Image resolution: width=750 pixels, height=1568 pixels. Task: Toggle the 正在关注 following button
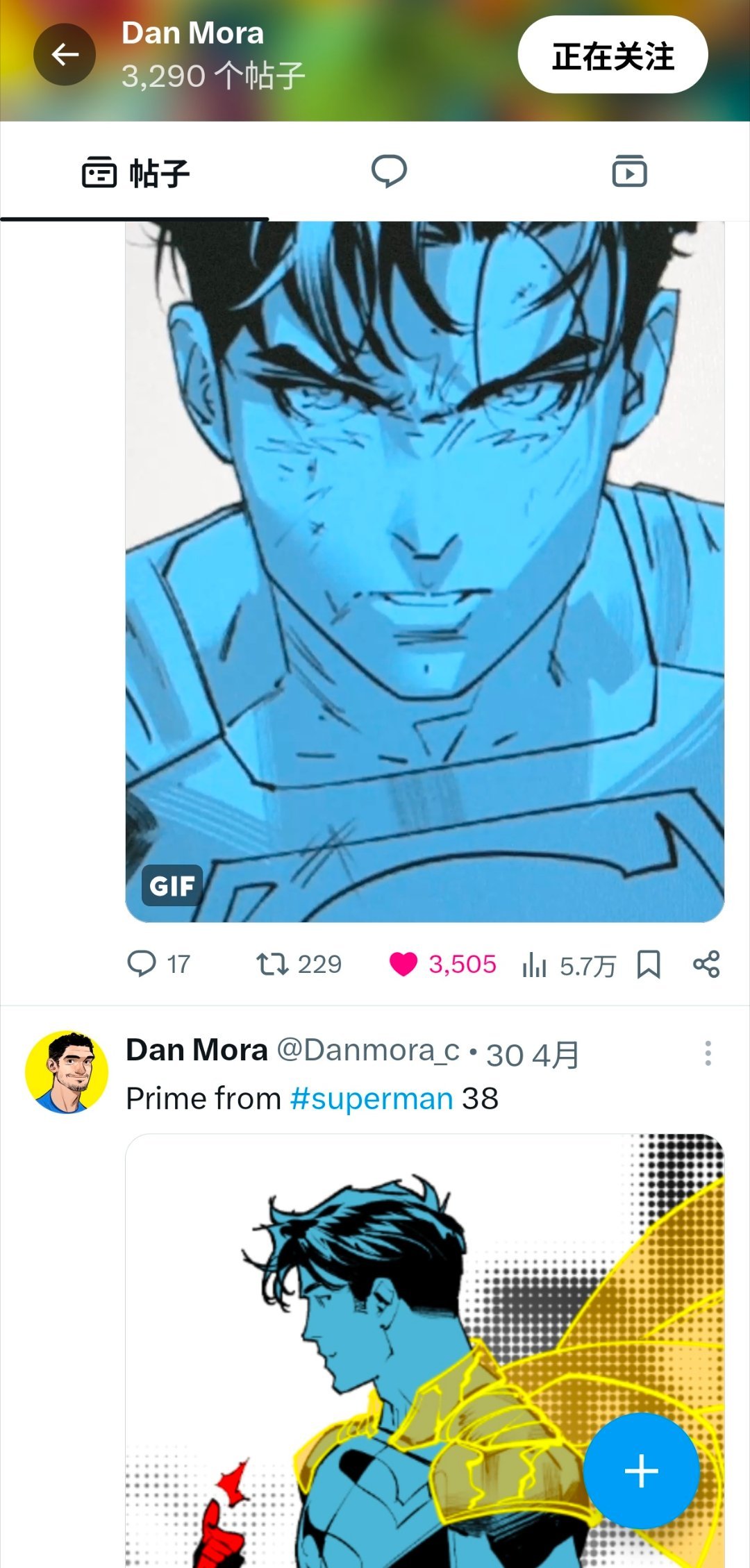pos(612,55)
